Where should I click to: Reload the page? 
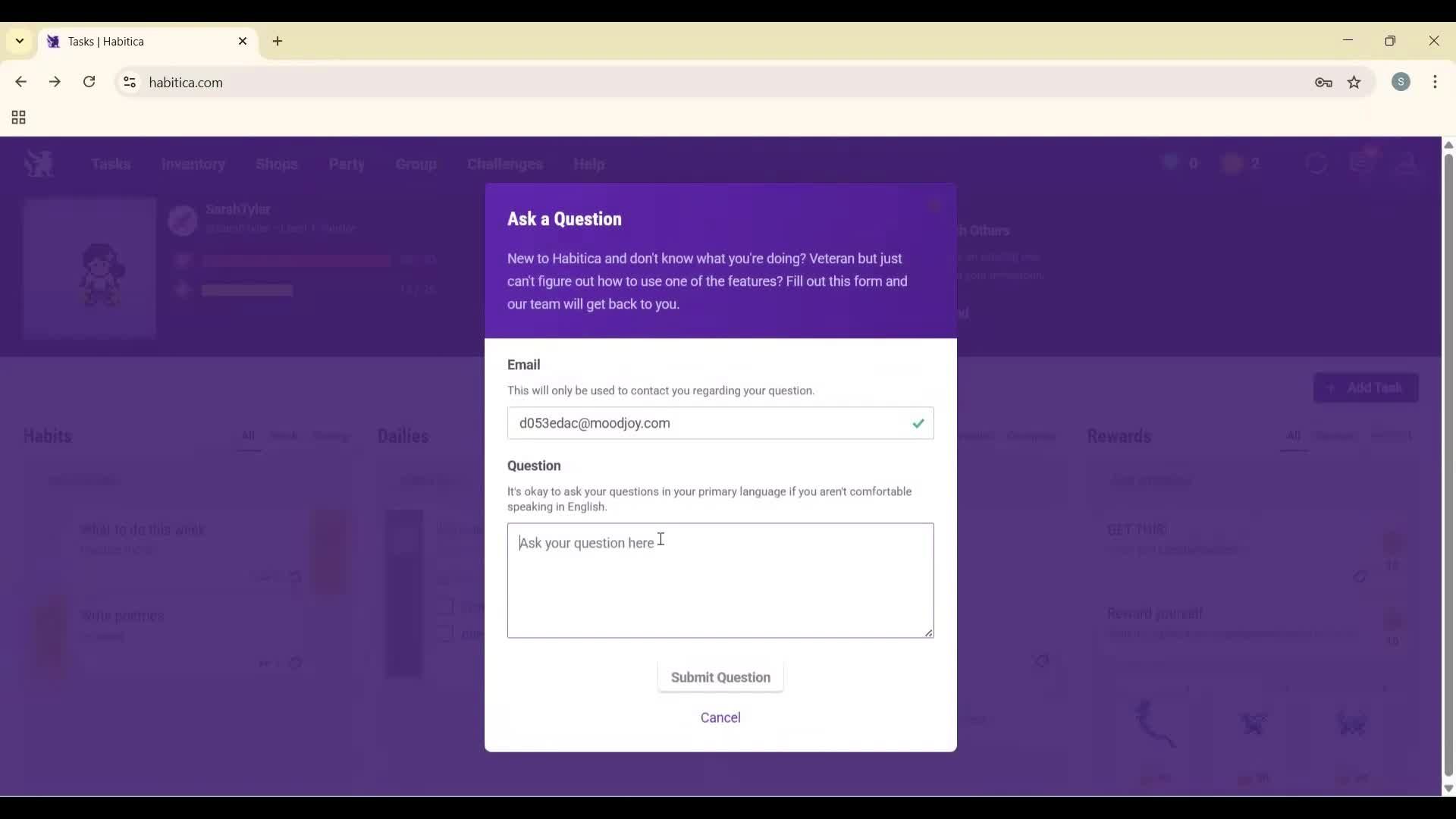[89, 82]
